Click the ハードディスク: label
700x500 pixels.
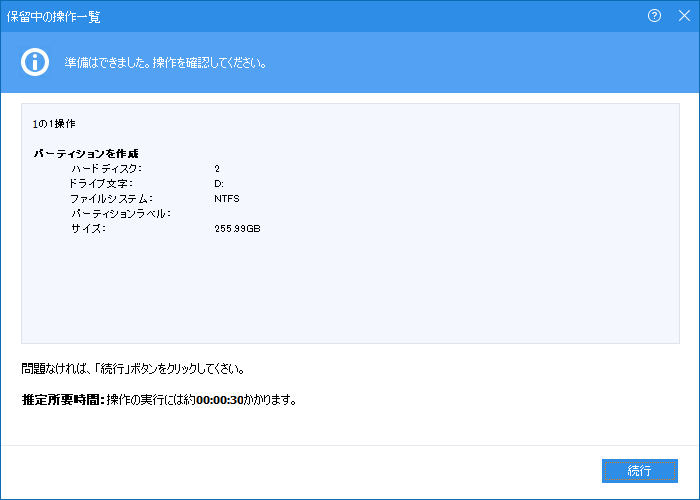pos(106,169)
